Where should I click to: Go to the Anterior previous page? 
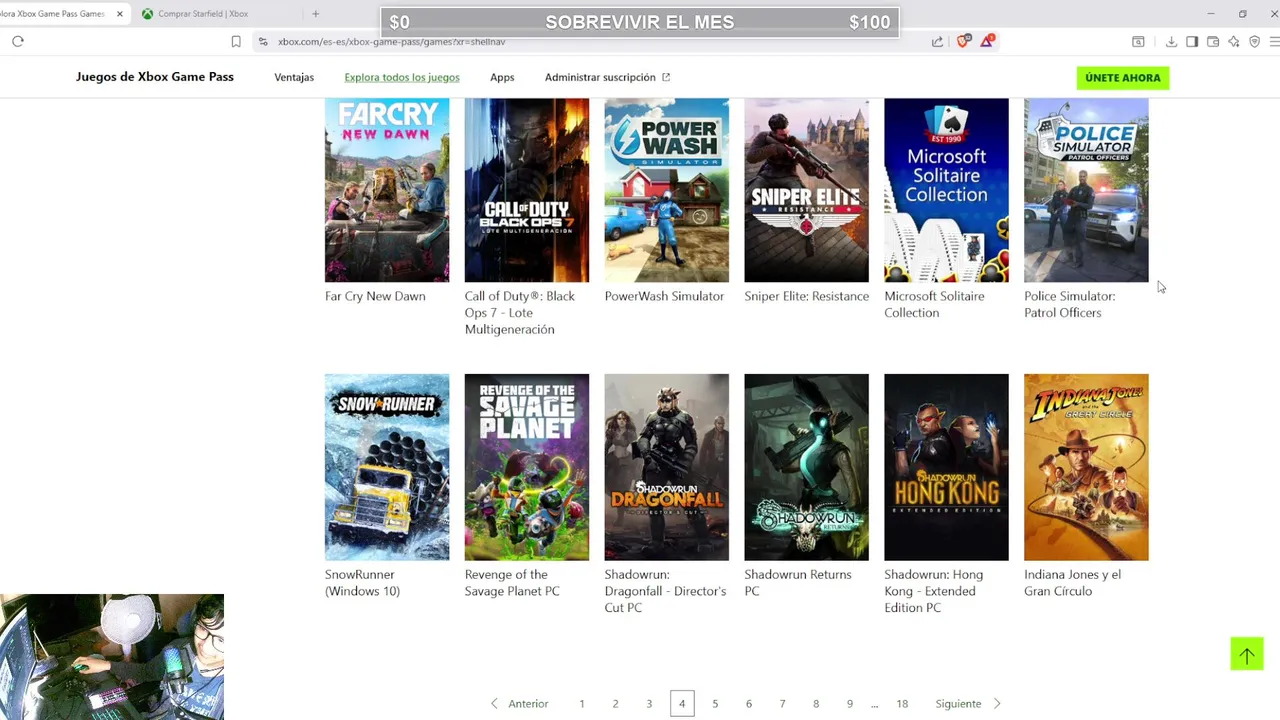pyautogui.click(x=519, y=704)
